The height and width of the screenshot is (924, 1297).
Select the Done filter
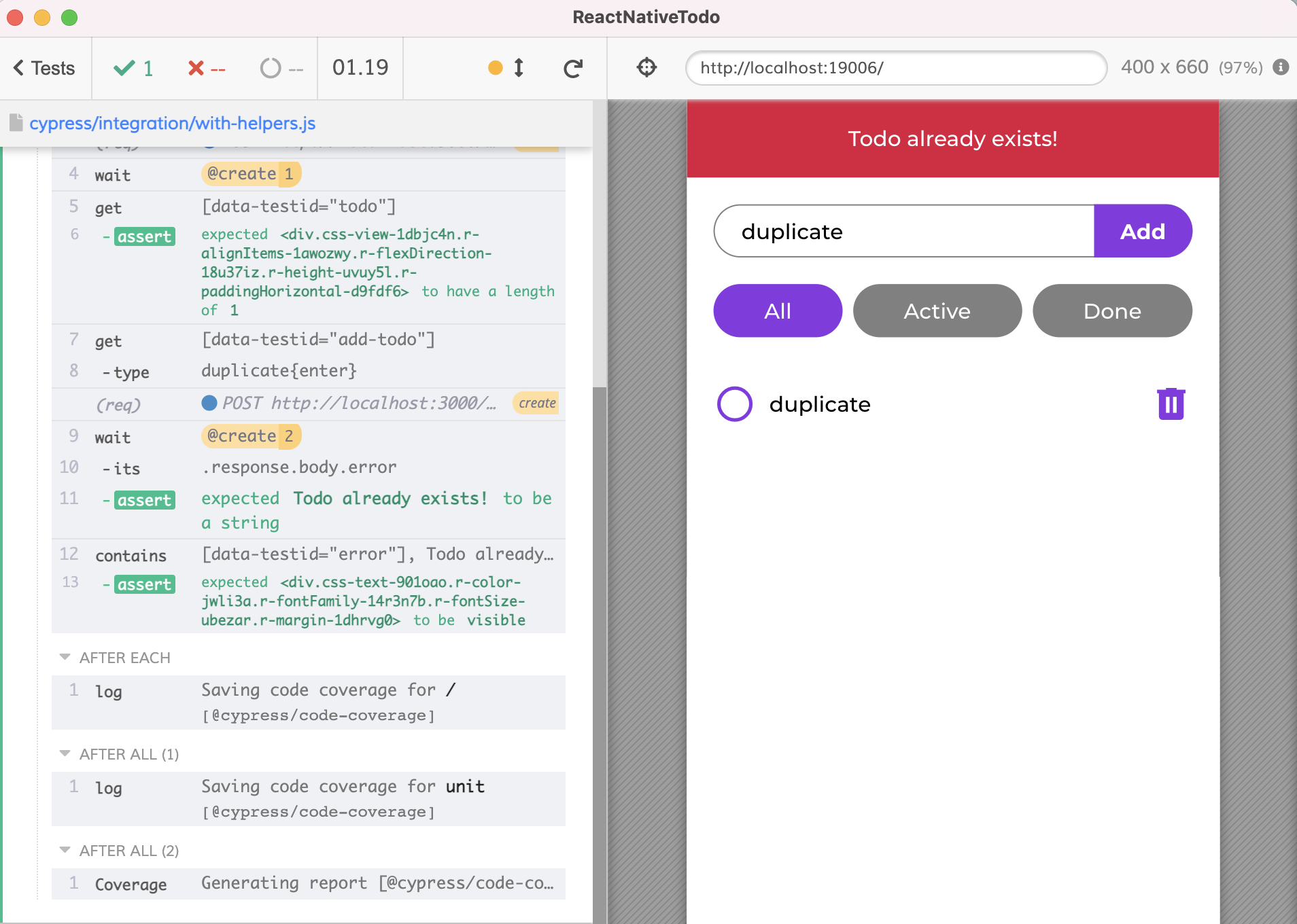[1112, 310]
